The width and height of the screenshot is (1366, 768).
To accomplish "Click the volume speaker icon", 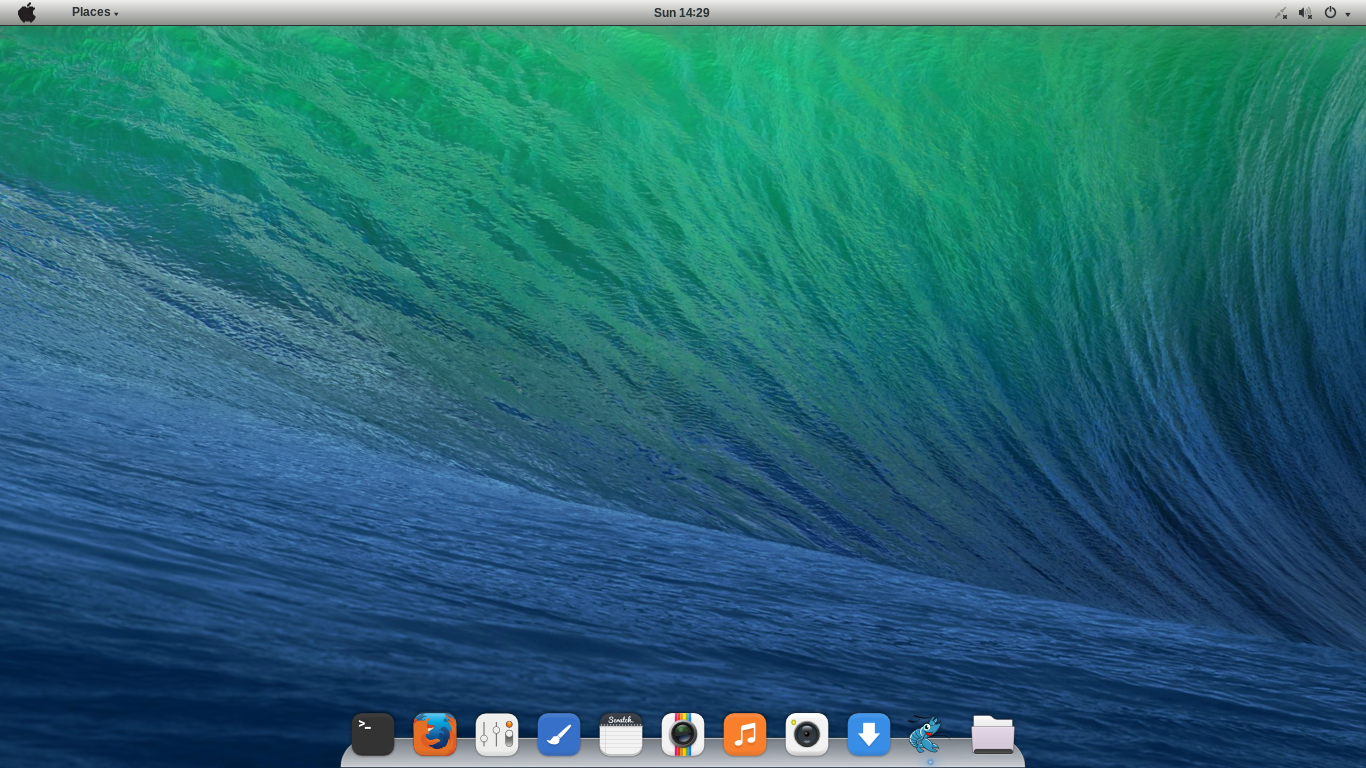I will pos(1305,13).
